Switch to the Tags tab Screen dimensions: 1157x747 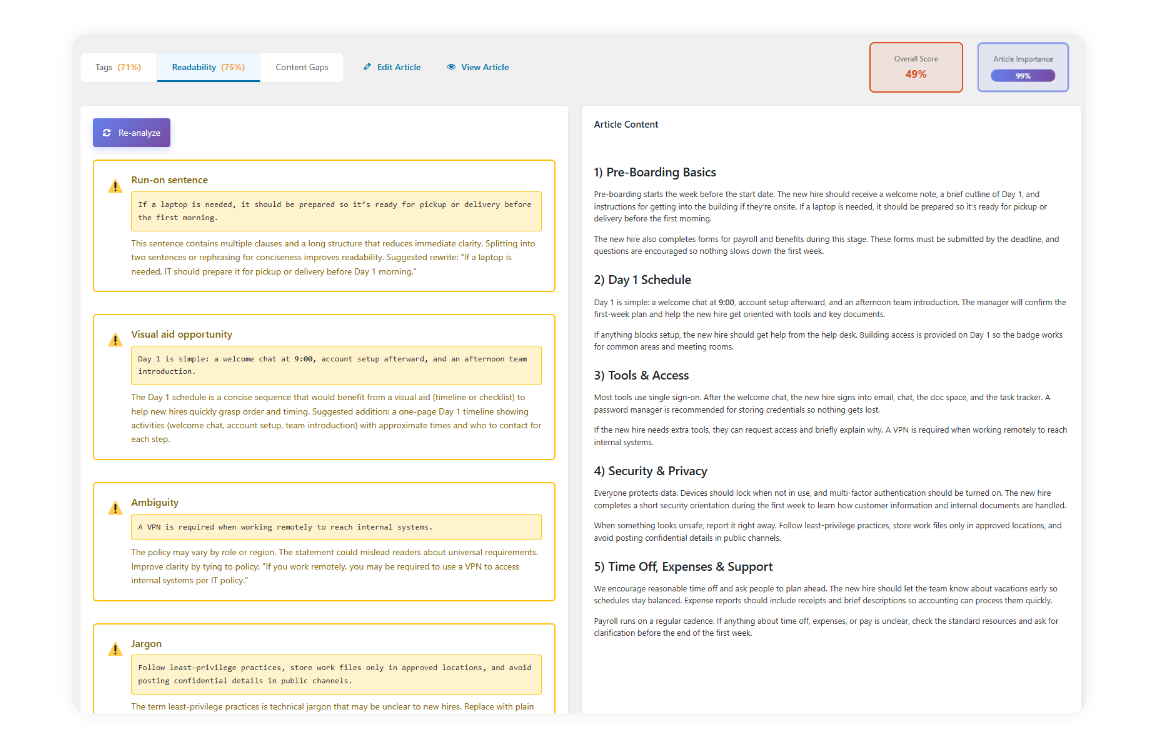118,67
